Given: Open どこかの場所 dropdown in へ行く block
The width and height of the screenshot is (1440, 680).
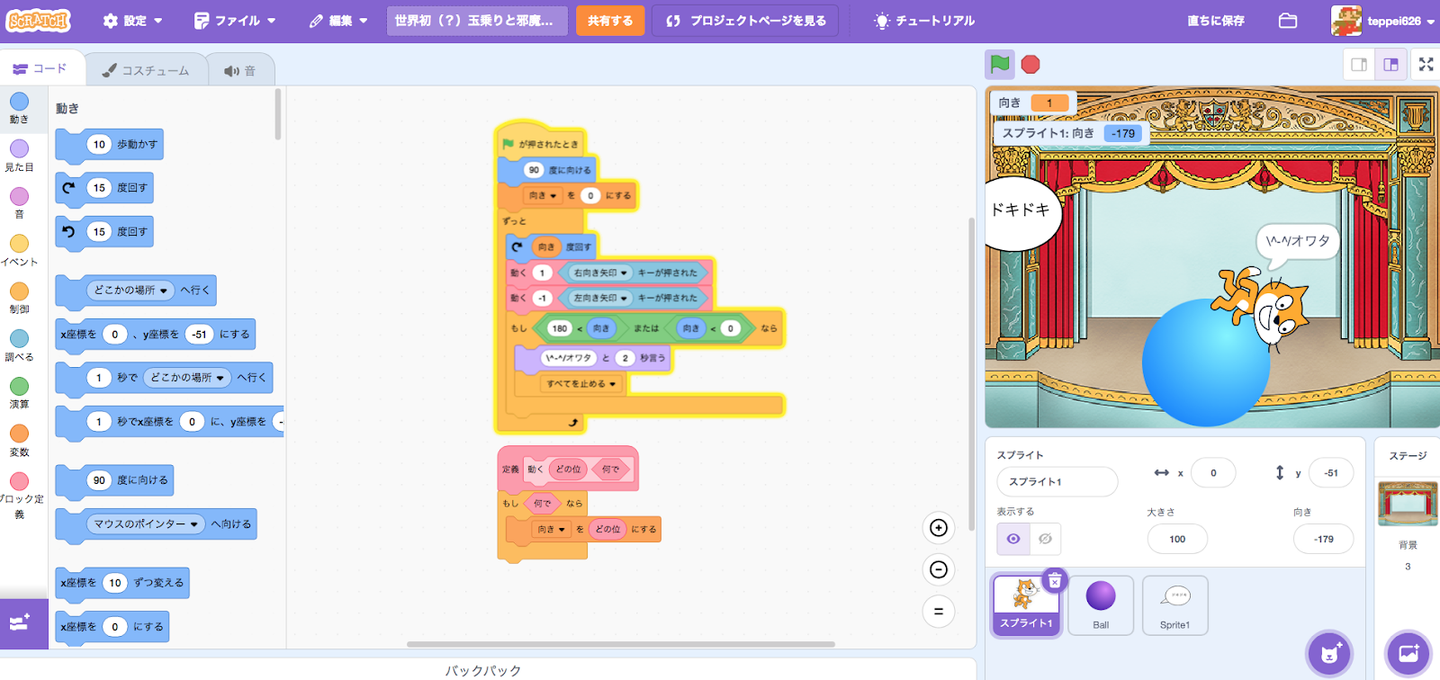Looking at the screenshot, I should 130,290.
